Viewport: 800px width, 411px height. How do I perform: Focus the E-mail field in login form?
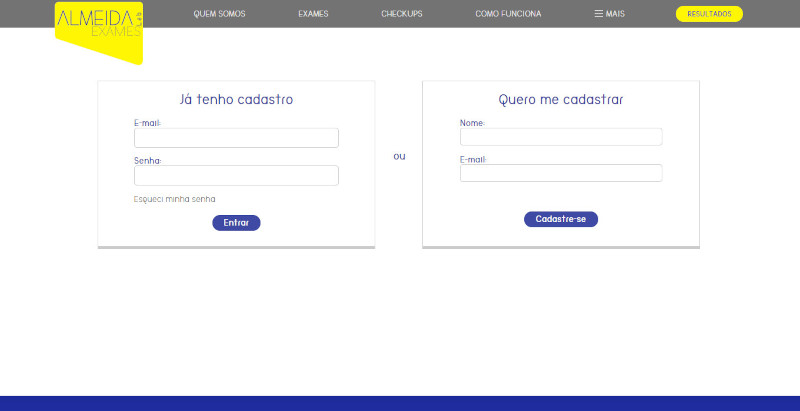[236, 138]
